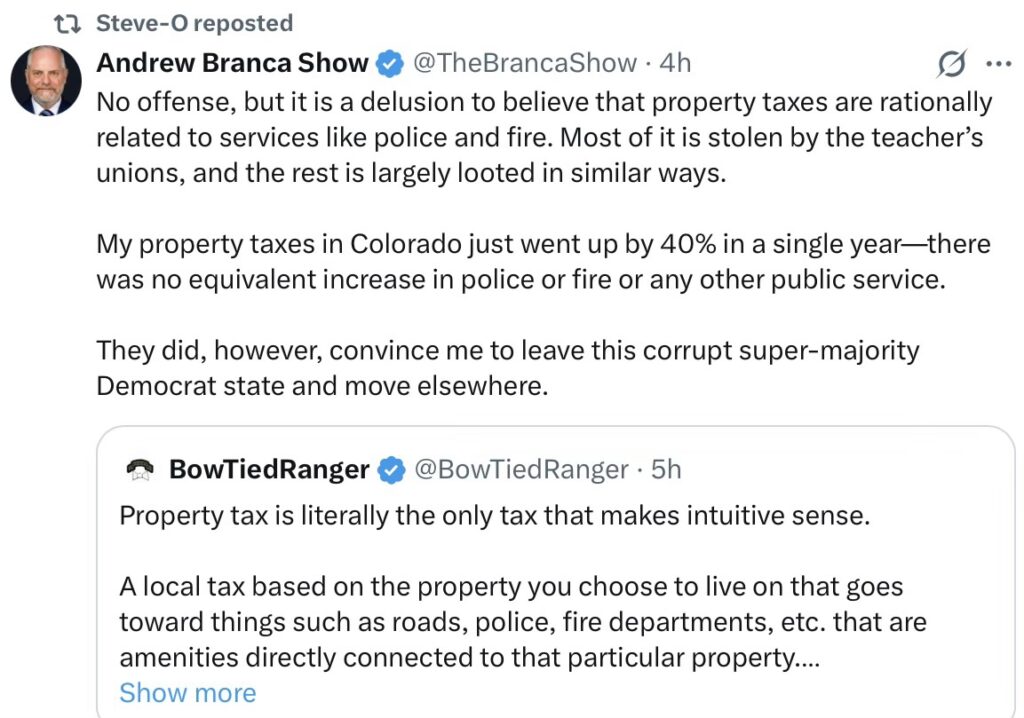Click the "They did, however, convince me" paragraph
Image resolution: width=1024 pixels, height=718 pixels.
click(x=507, y=367)
